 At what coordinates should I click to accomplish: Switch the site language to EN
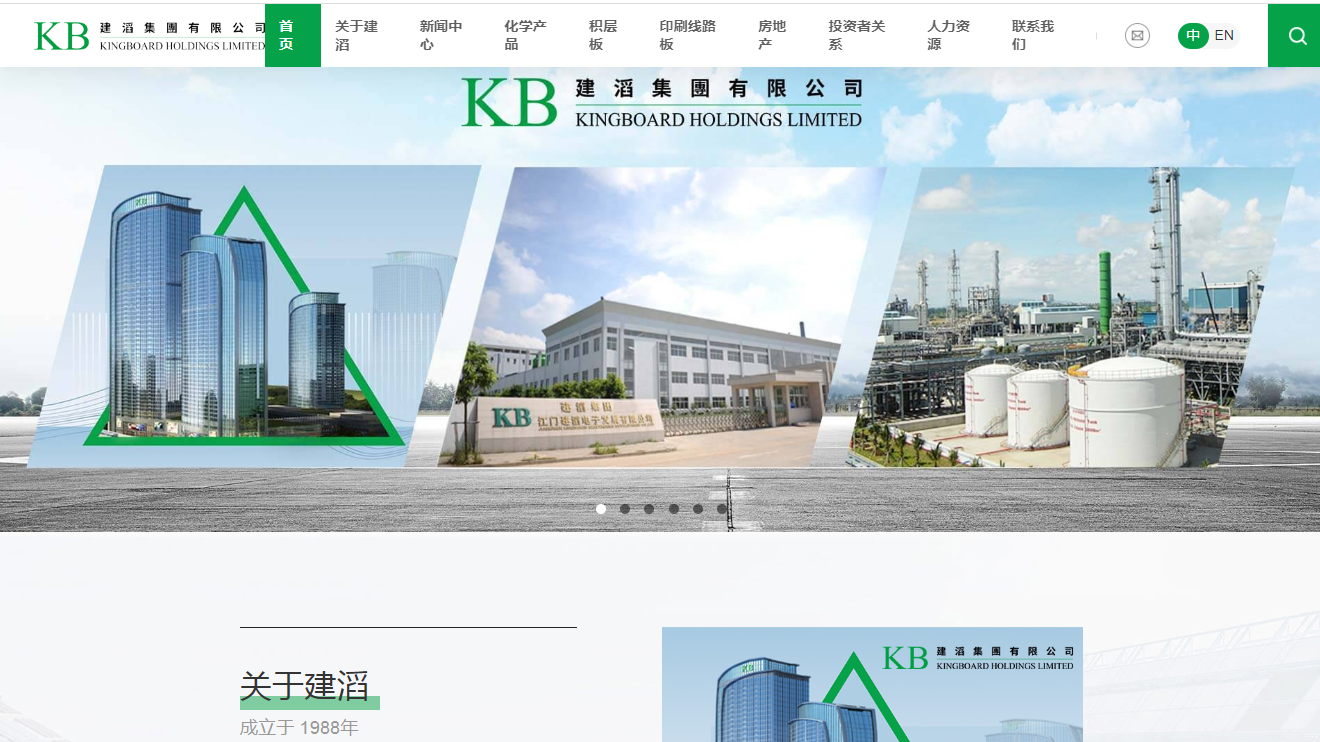pyautogui.click(x=1225, y=35)
